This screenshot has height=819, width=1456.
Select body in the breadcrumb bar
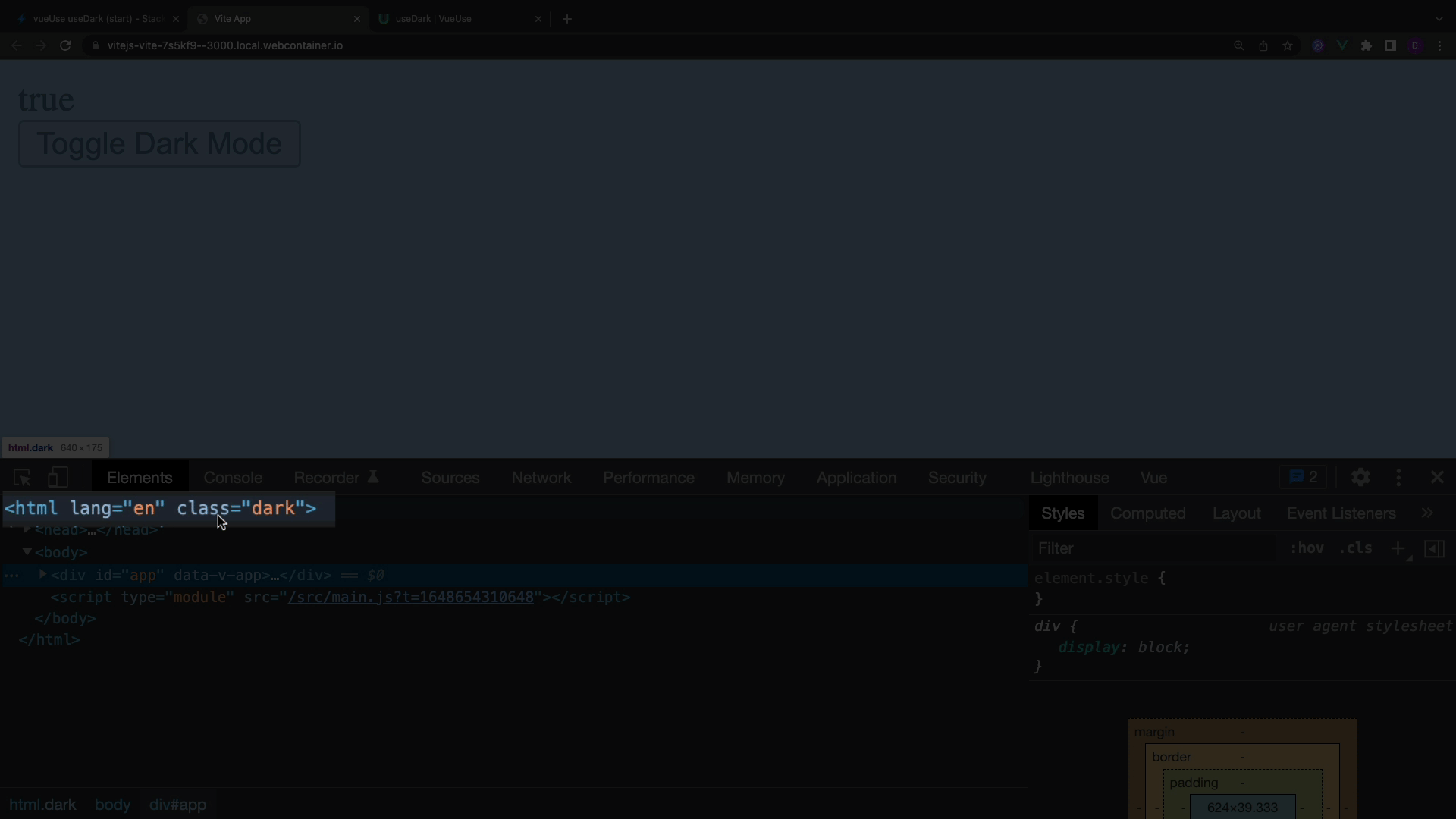pyautogui.click(x=113, y=805)
